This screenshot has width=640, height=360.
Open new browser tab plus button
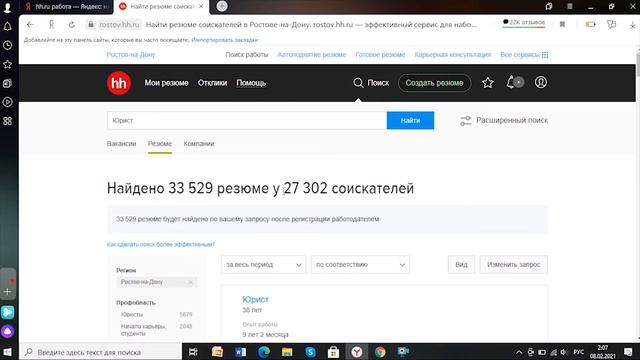click(222, 6)
